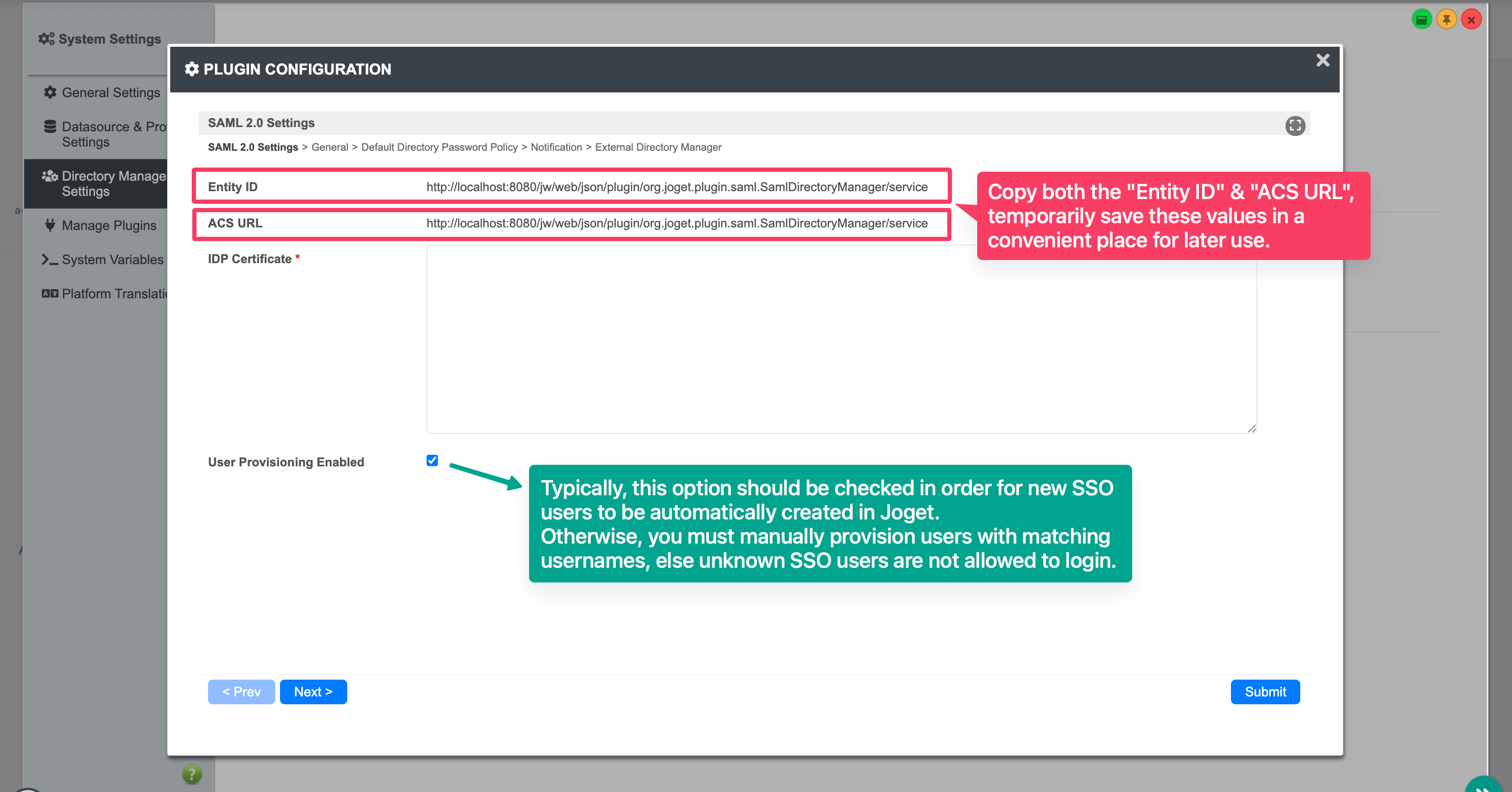Screen dimensions: 1512x792
Task: Jump to Notification configuration step
Action: click(x=556, y=147)
